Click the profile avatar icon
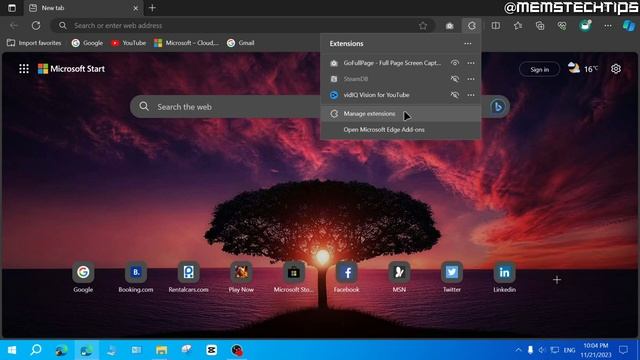This screenshot has height=360, width=640. point(585,26)
